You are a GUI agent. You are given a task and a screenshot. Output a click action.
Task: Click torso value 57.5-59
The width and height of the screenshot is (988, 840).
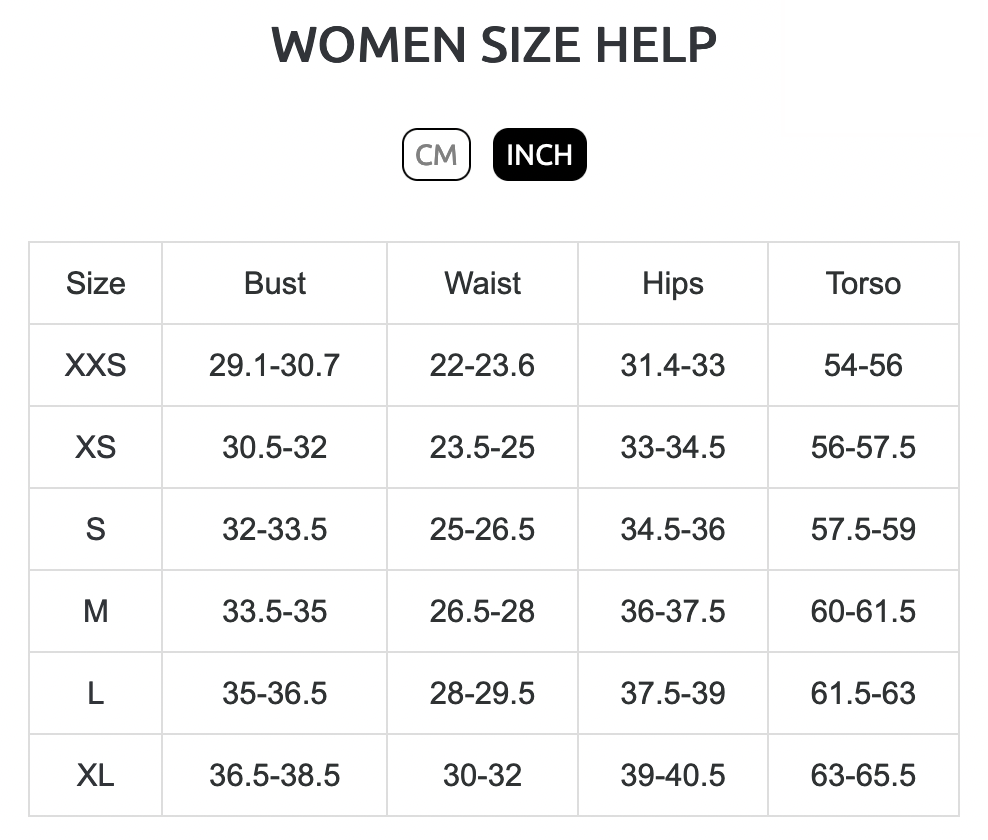click(x=863, y=529)
